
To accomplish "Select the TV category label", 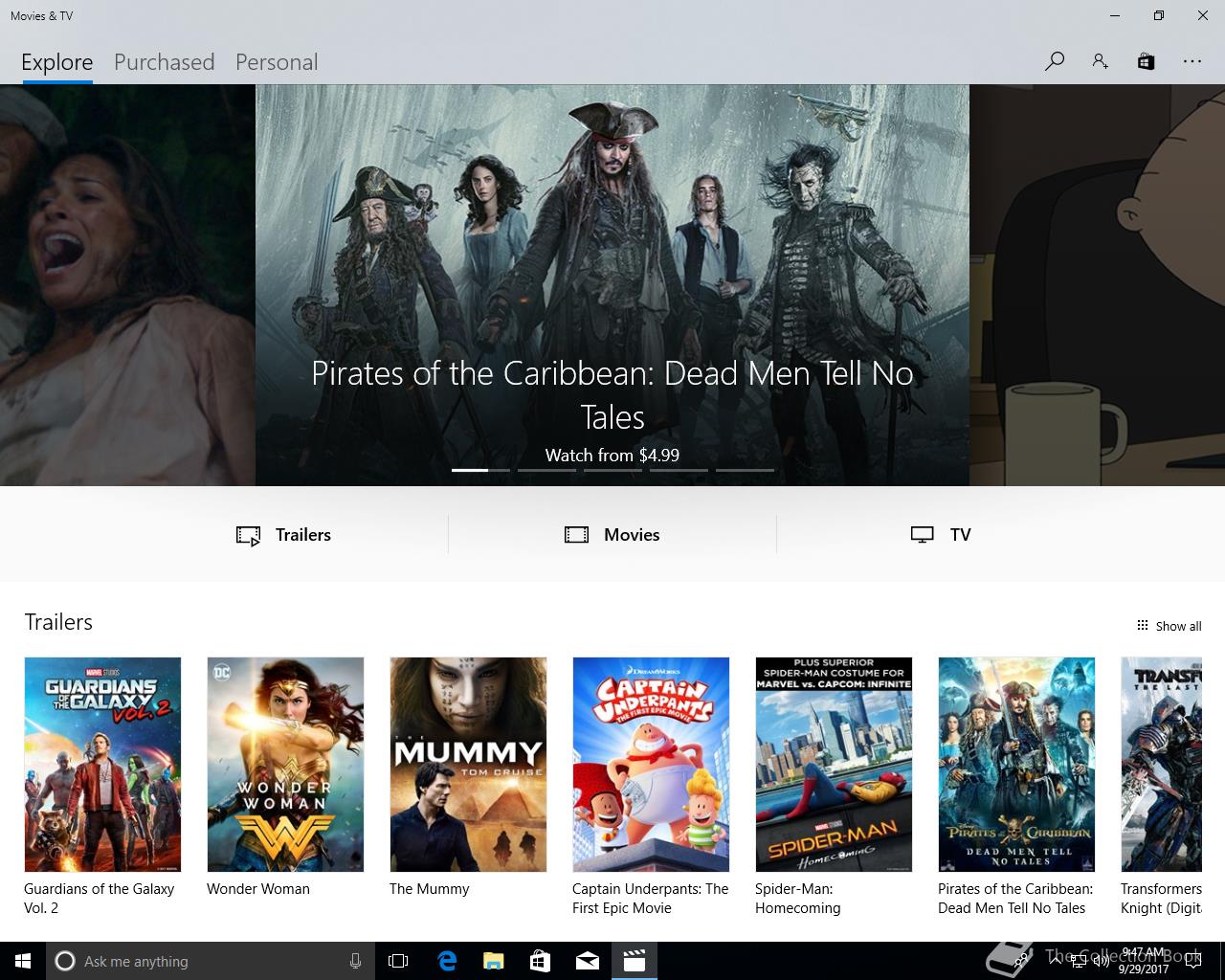I will (961, 535).
